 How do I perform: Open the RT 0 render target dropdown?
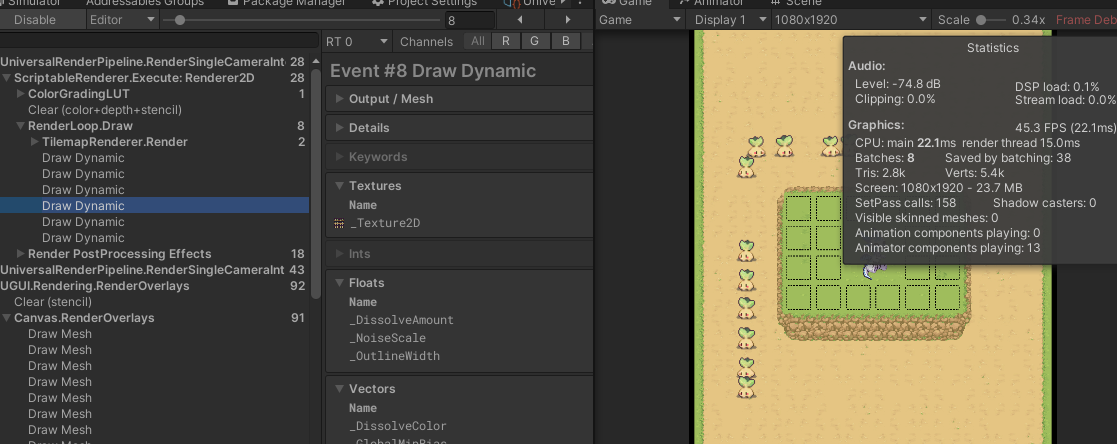coord(356,41)
